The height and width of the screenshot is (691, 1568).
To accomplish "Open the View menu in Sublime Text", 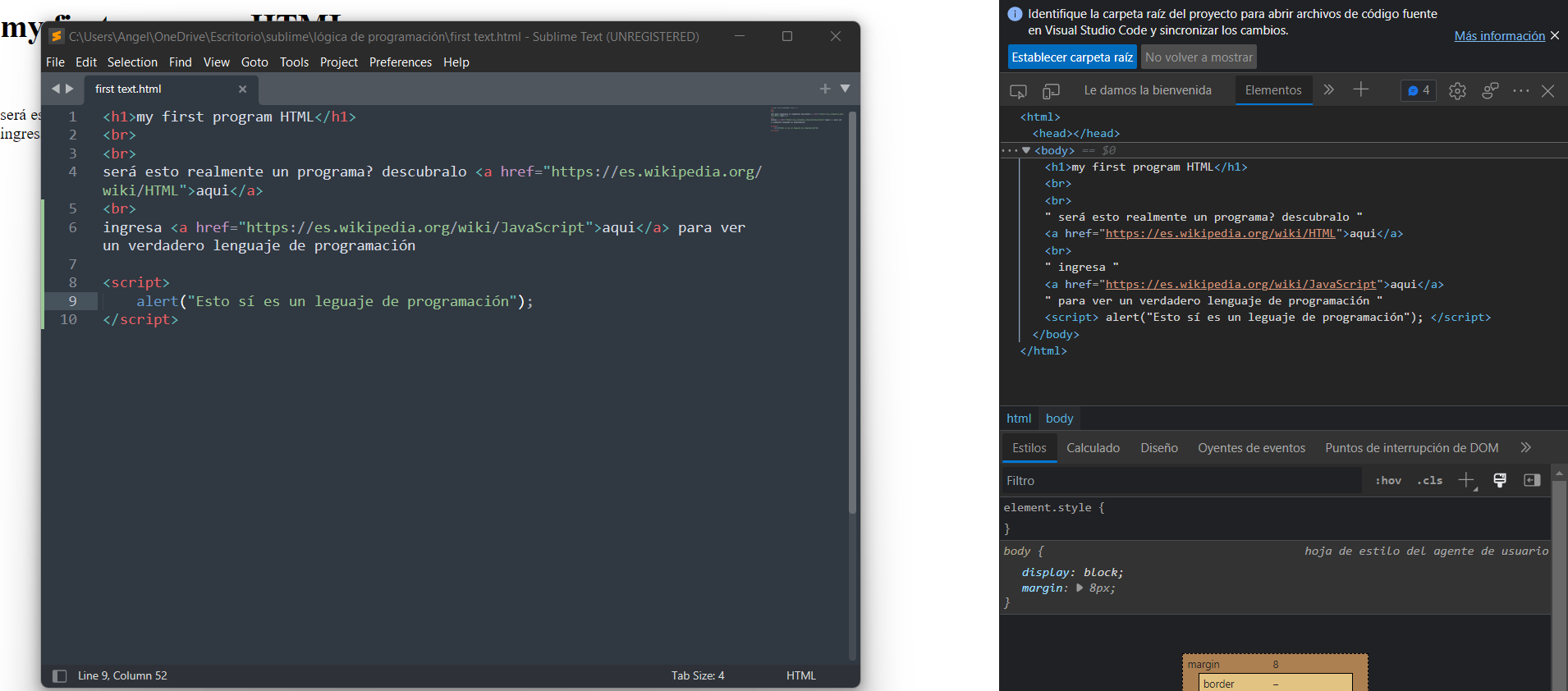I will coord(217,62).
